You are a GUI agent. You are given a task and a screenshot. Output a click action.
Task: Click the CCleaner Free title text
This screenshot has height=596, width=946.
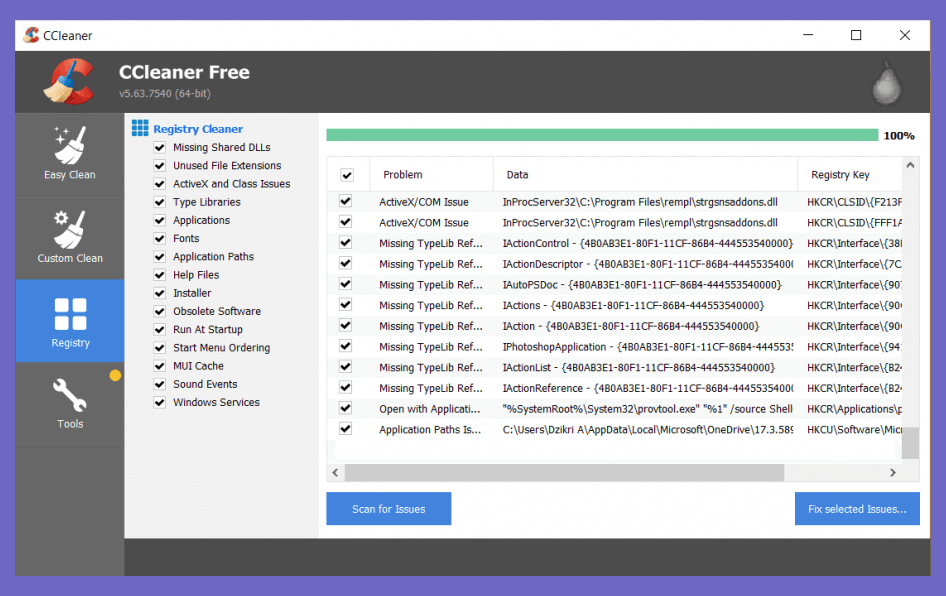click(x=184, y=72)
